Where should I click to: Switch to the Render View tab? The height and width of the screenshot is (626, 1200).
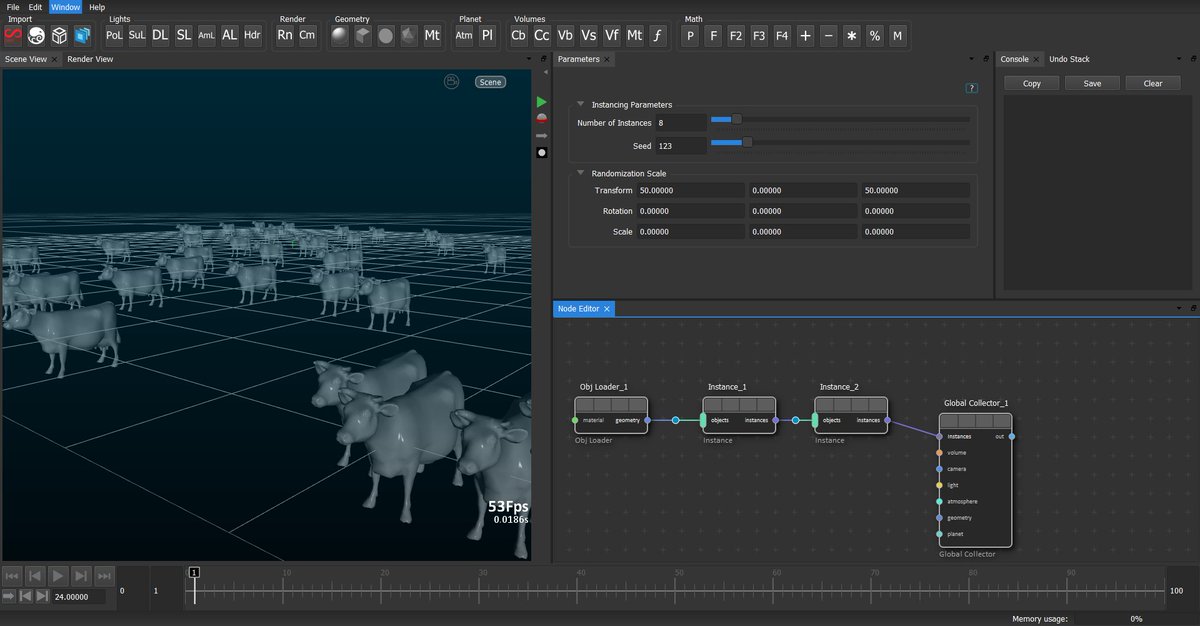point(90,59)
